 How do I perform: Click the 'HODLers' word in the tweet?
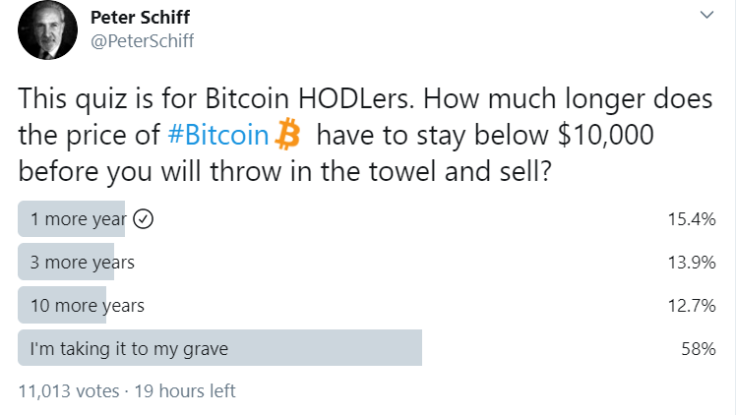pyautogui.click(x=356, y=99)
